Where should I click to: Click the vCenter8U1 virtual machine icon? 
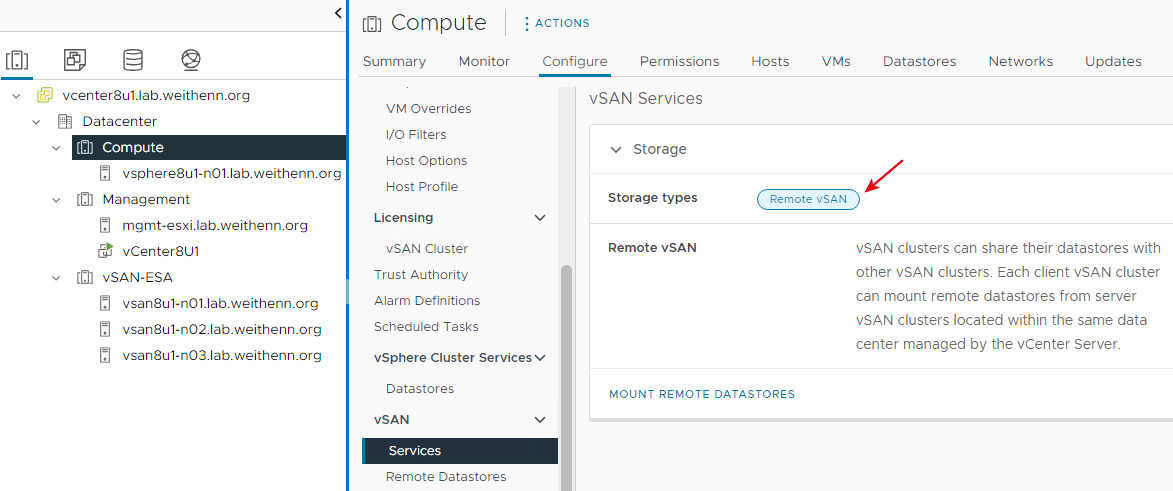pyautogui.click(x=105, y=251)
